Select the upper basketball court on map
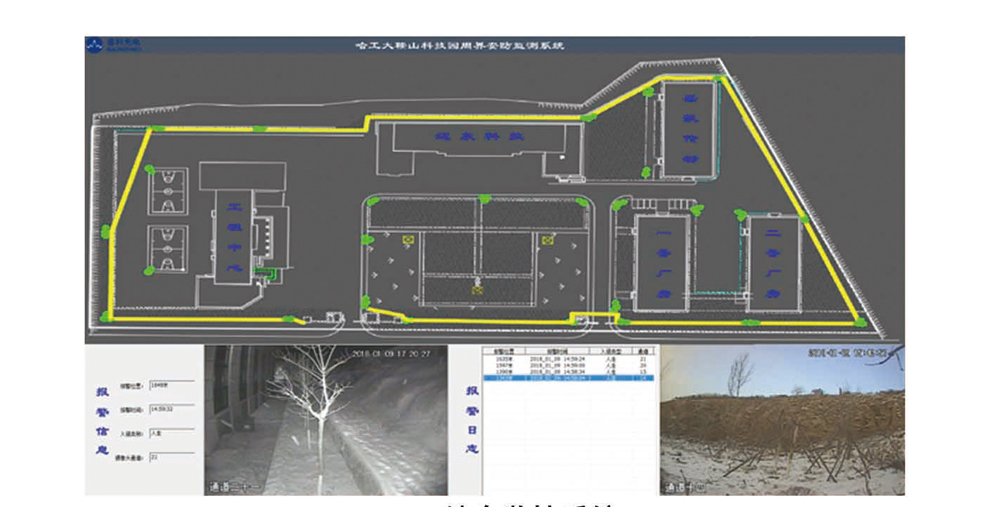Image resolution: width=997 pixels, height=525 pixels. [168, 189]
